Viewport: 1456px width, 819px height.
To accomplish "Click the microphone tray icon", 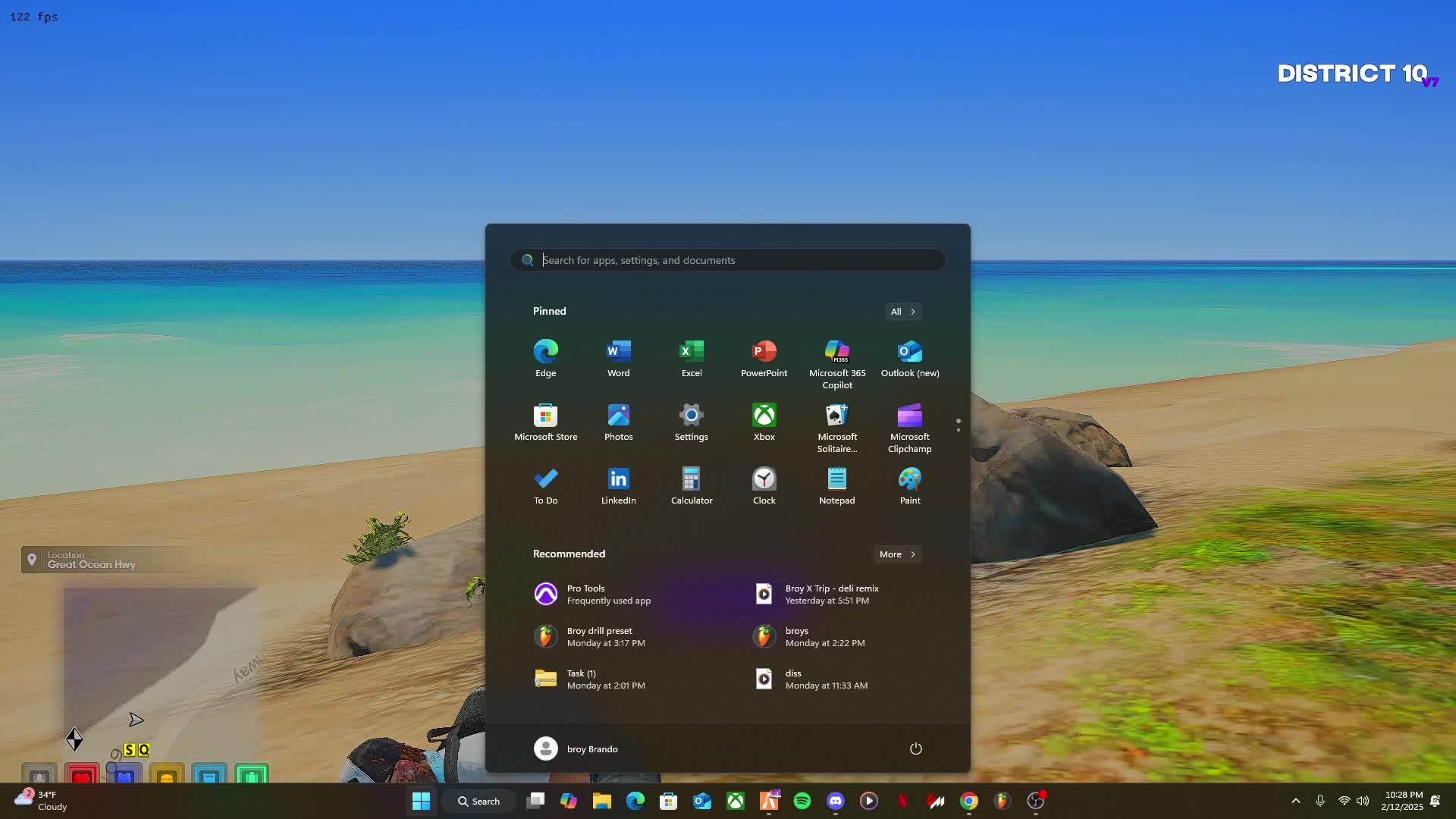I will pyautogui.click(x=1320, y=801).
